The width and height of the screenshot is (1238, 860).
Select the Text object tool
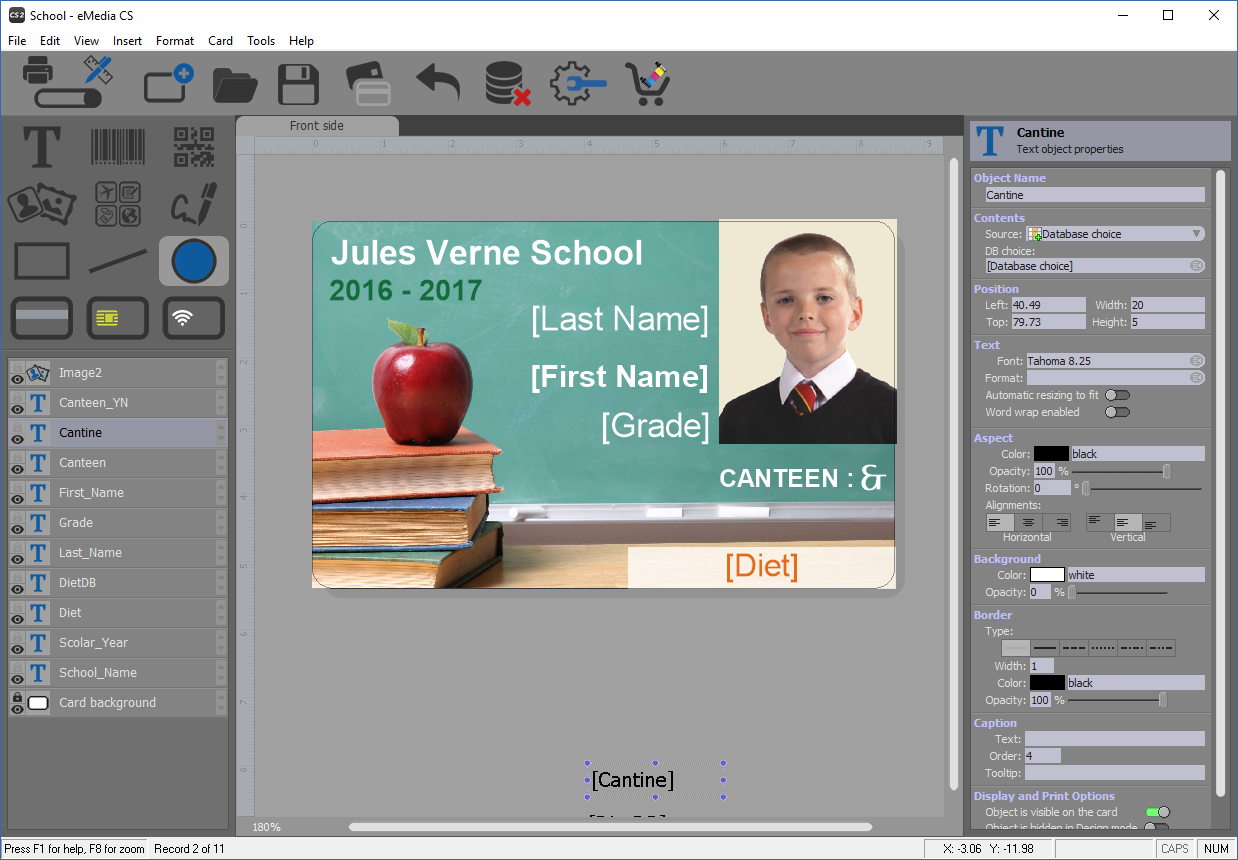click(x=41, y=147)
